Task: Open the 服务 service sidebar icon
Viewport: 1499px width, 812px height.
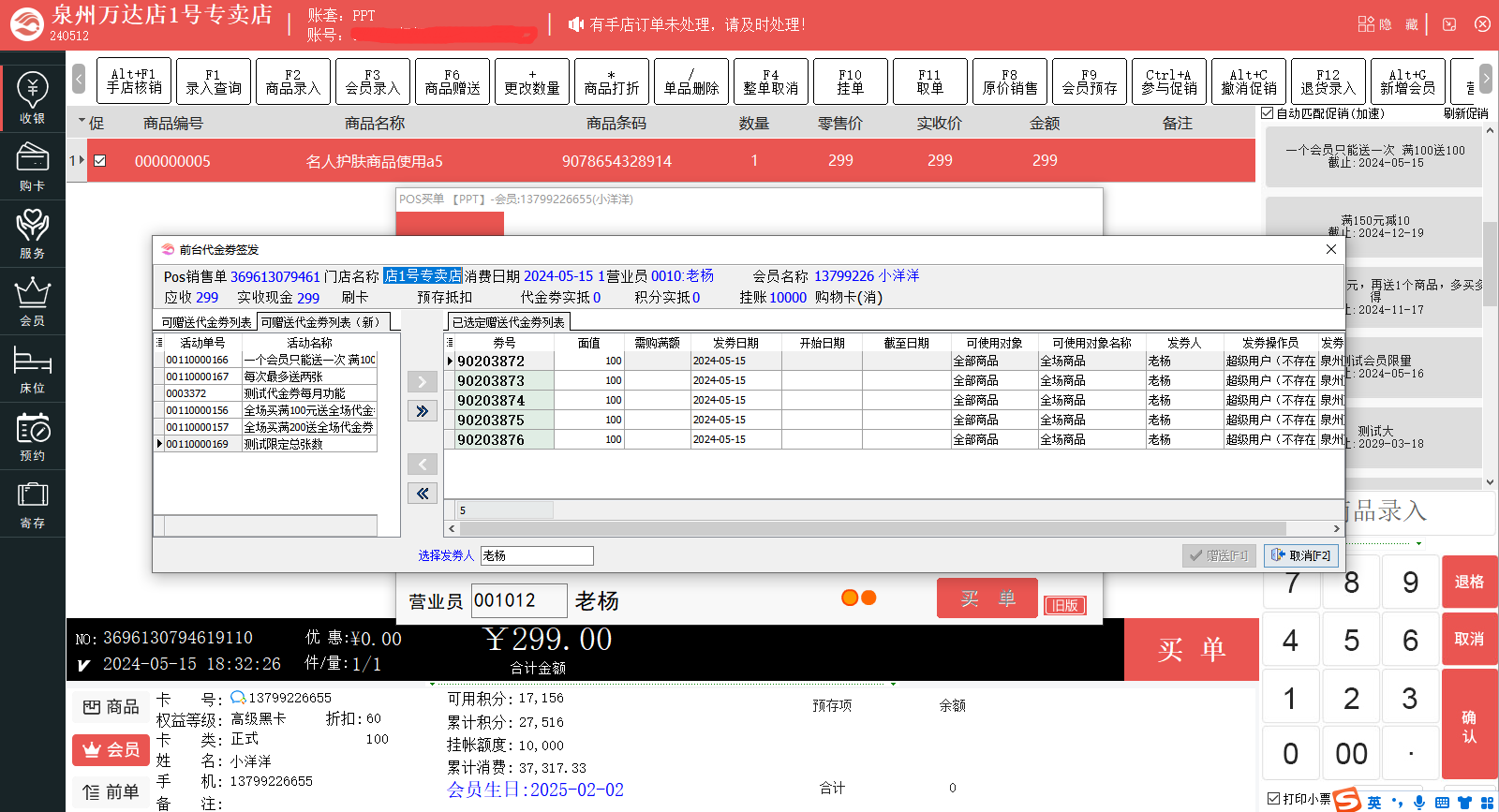Action: (x=32, y=234)
